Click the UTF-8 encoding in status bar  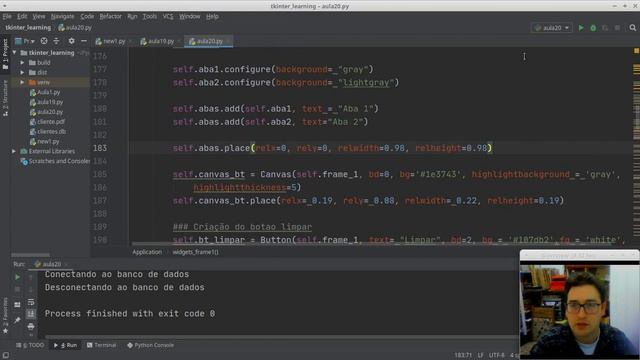tap(496, 355)
